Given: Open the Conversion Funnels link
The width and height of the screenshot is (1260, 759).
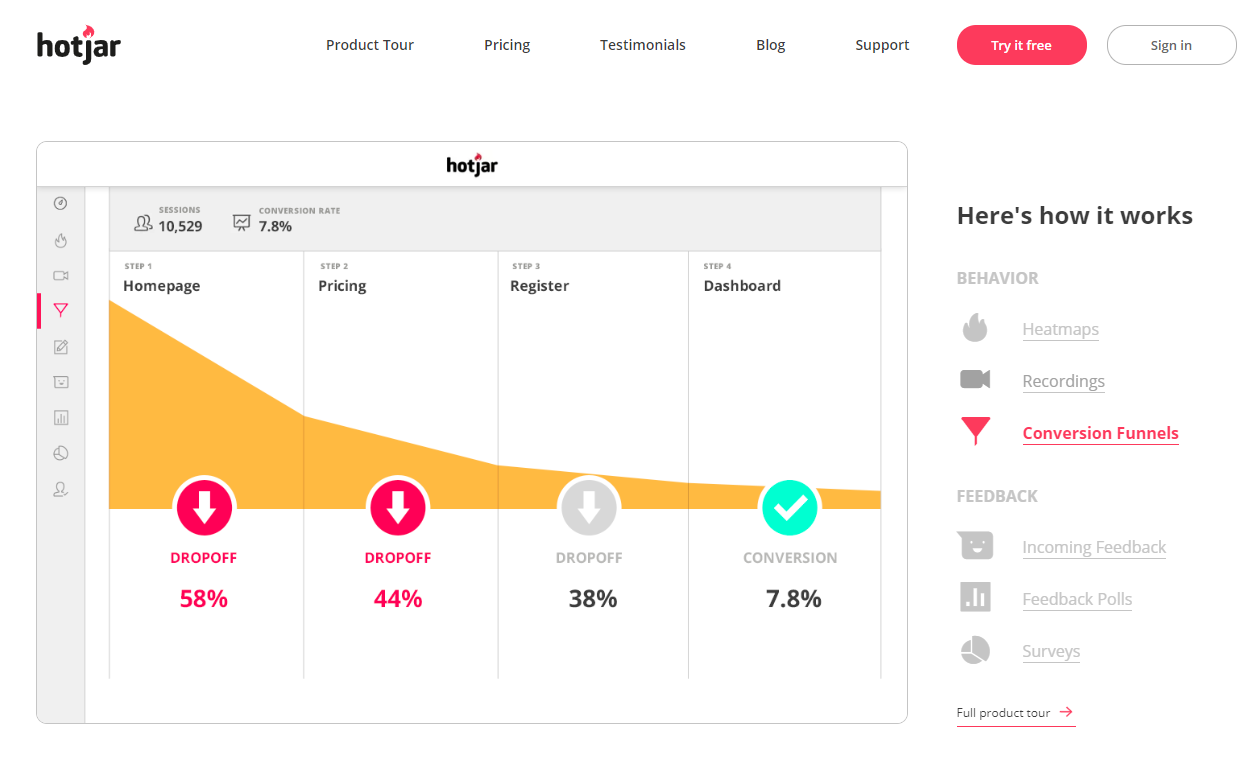Looking at the screenshot, I should pyautogui.click(x=1100, y=433).
